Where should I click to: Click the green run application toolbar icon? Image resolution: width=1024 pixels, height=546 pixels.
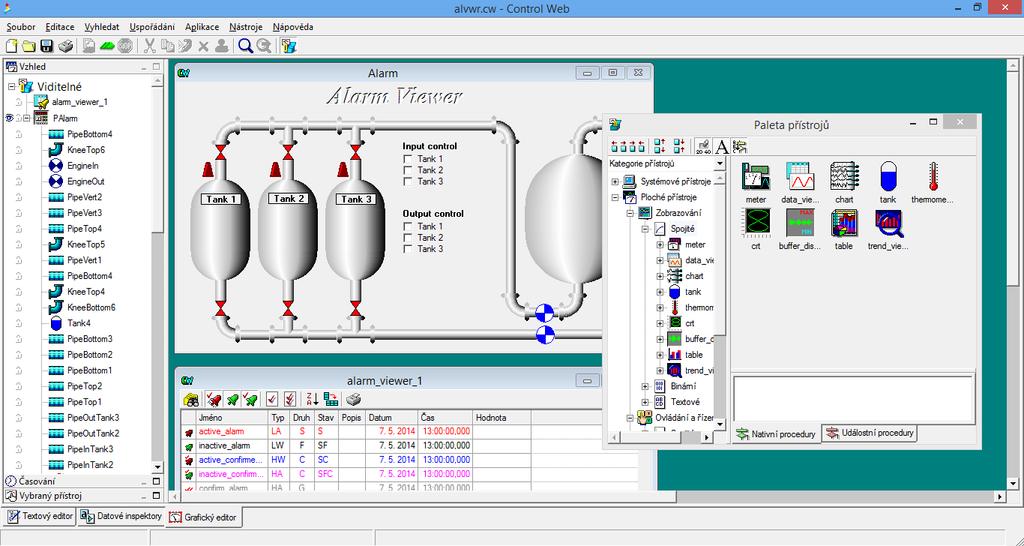[x=107, y=46]
